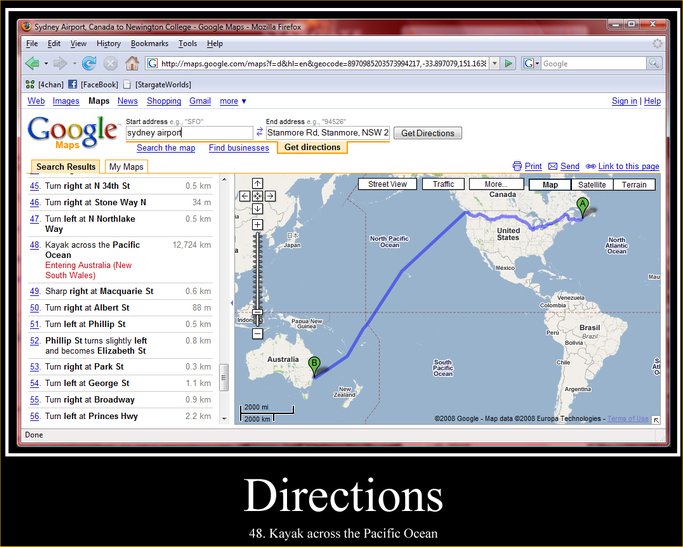Click the Home icon in the toolbar
The height and width of the screenshot is (547, 683).
(x=131, y=63)
